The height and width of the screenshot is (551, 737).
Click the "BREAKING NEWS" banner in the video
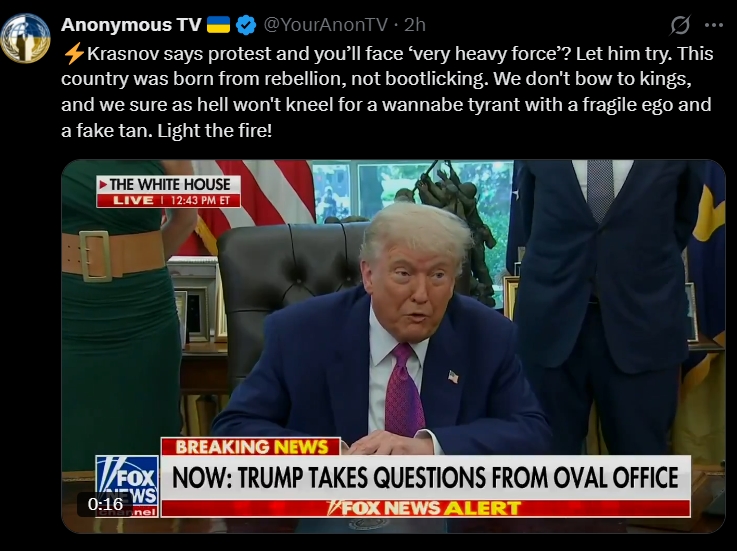[x=251, y=446]
